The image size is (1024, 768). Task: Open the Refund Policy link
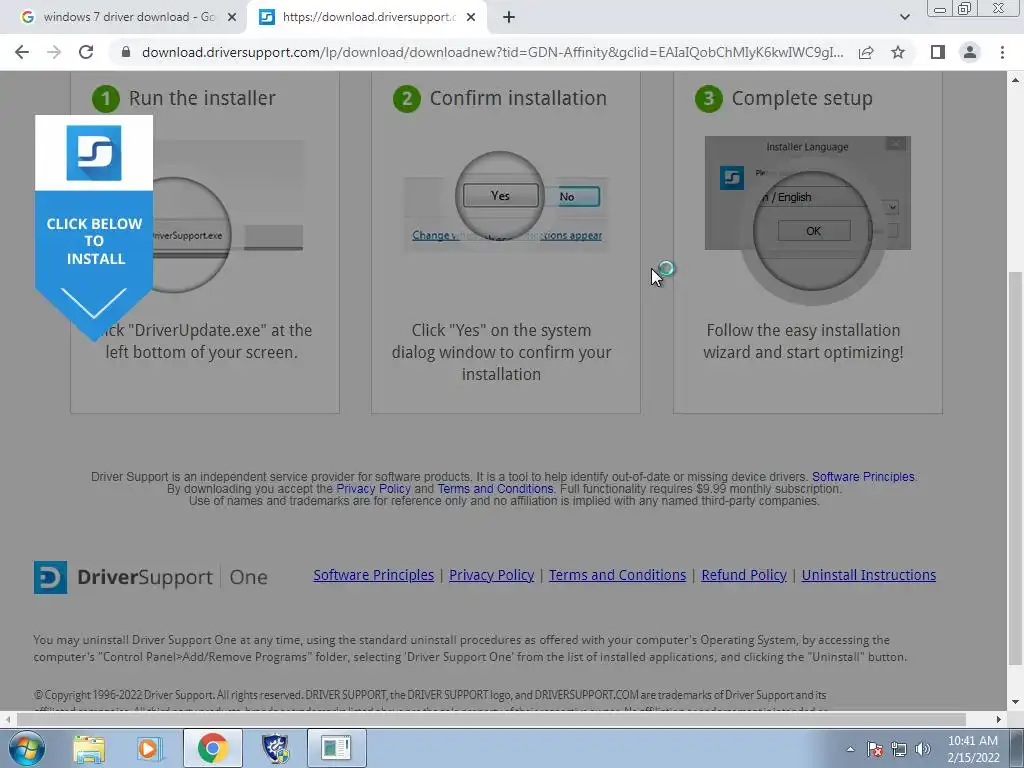(744, 575)
